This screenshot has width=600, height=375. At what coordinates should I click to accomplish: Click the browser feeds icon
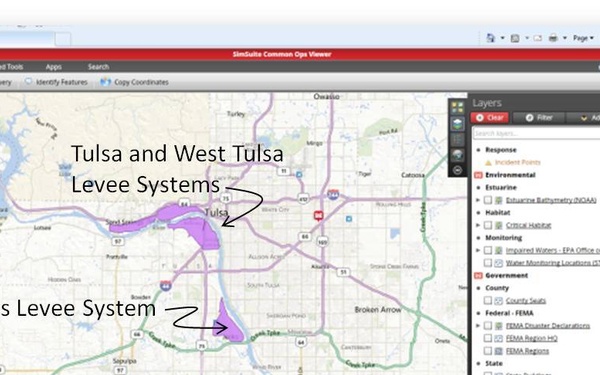pyautogui.click(x=515, y=38)
